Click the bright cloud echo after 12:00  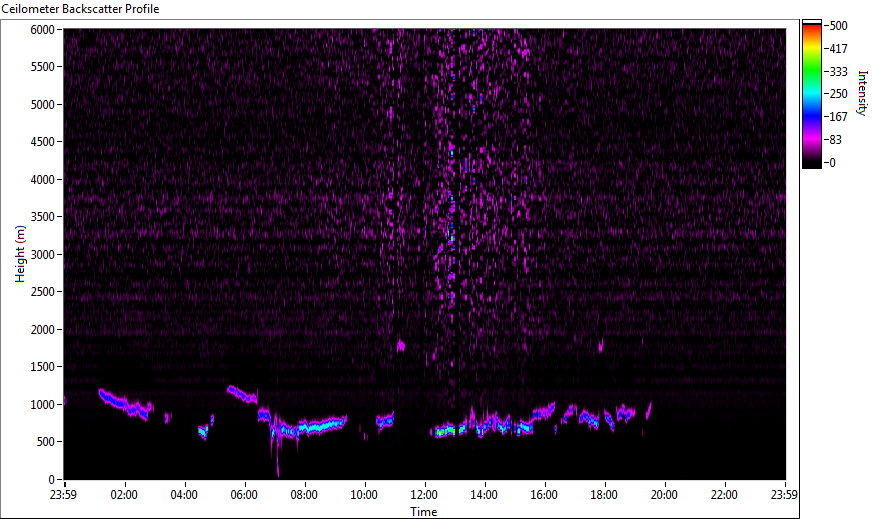pyautogui.click(x=444, y=431)
